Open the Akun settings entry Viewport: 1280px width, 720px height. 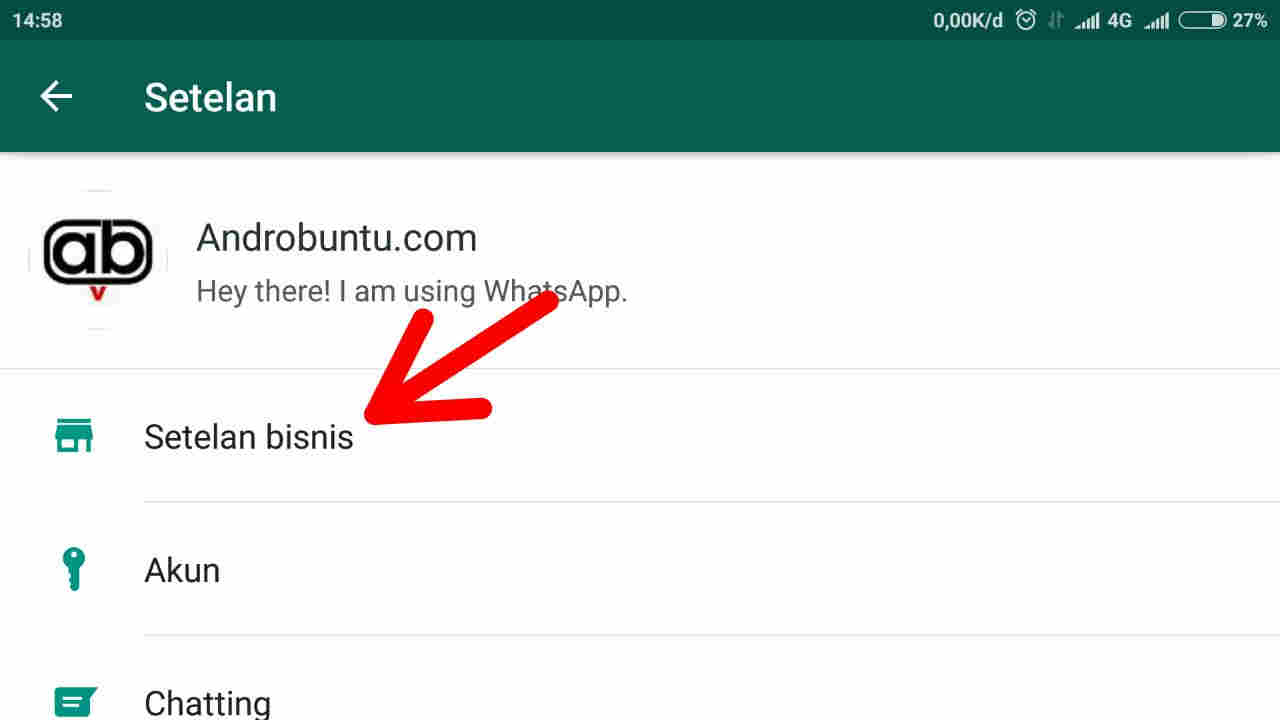coord(640,569)
